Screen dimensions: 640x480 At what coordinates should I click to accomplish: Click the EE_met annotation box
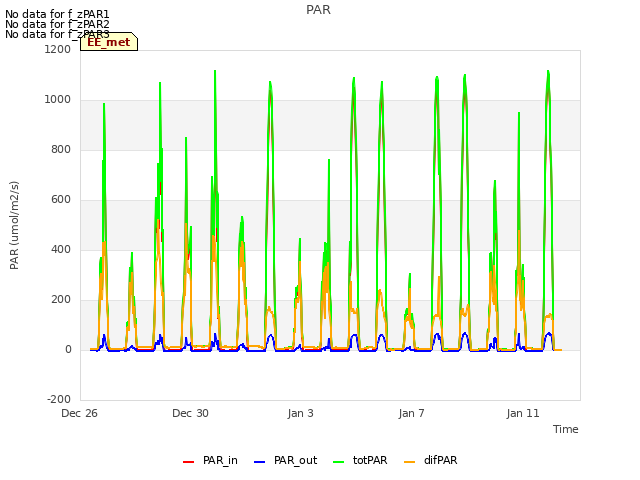click(109, 42)
